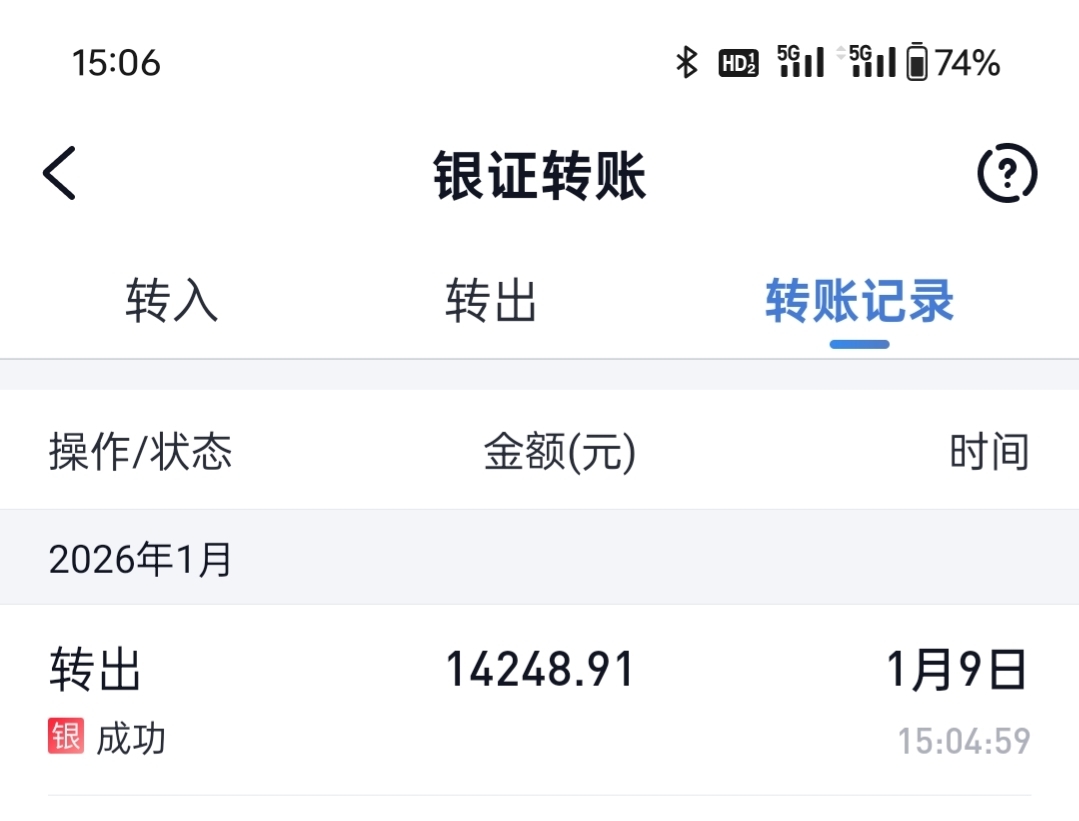Tap the 时间 column header

pyautogui.click(x=988, y=452)
